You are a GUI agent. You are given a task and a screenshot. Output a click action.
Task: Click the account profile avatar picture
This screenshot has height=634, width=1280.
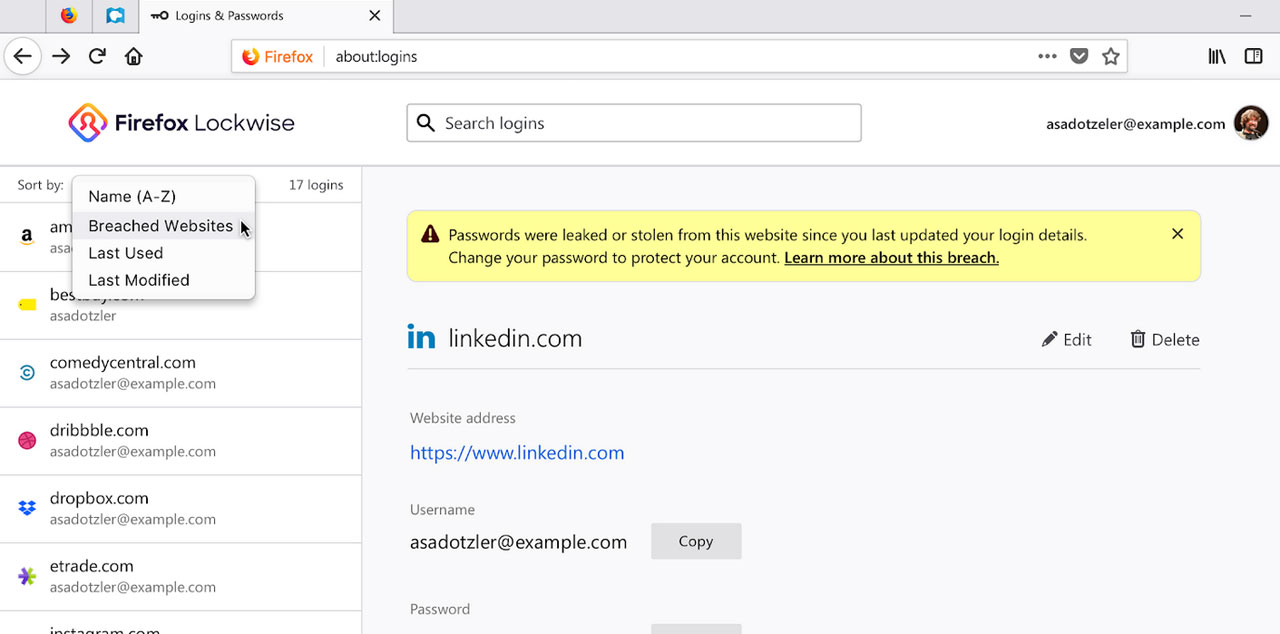(1251, 122)
